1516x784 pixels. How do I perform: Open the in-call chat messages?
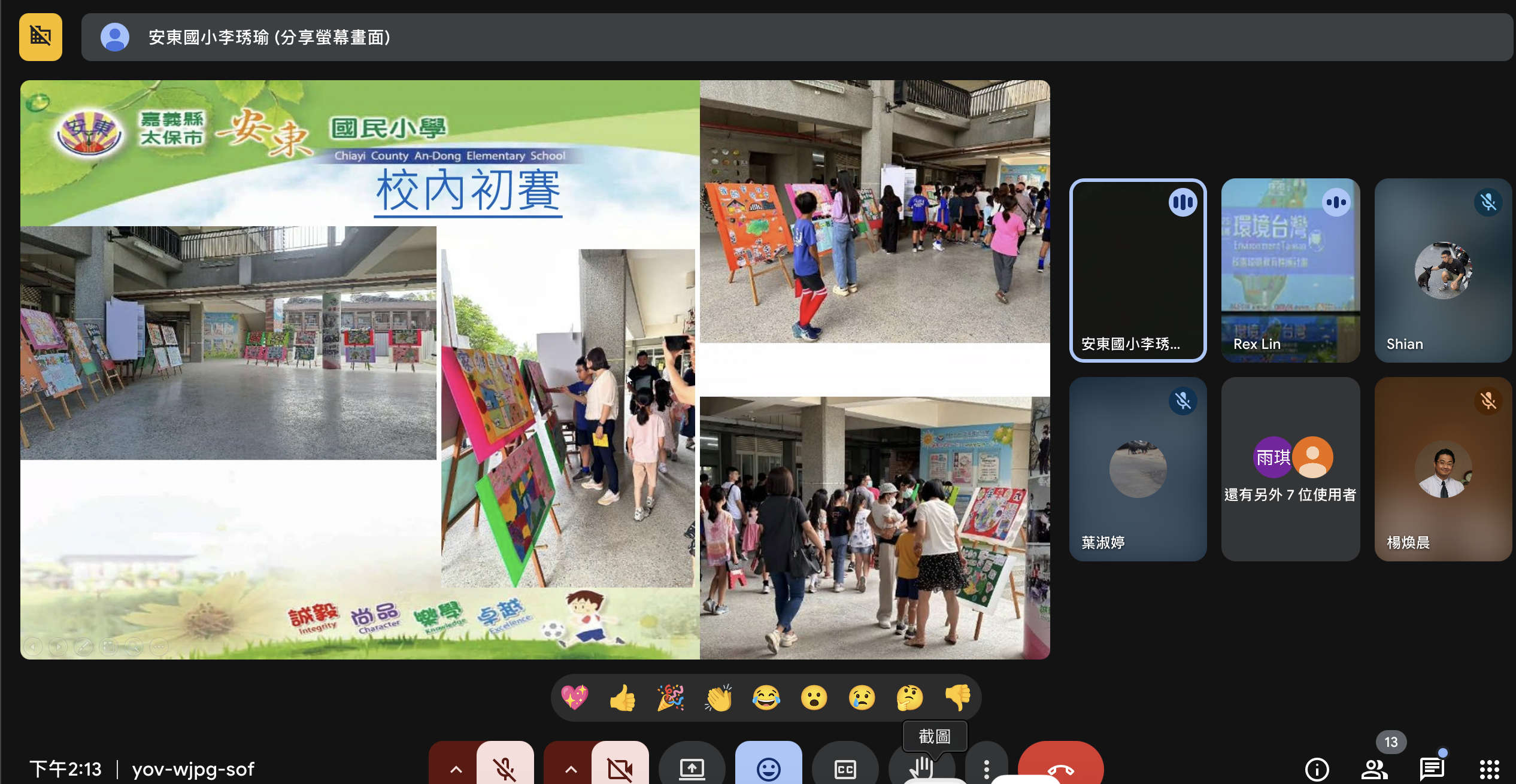point(1432,768)
